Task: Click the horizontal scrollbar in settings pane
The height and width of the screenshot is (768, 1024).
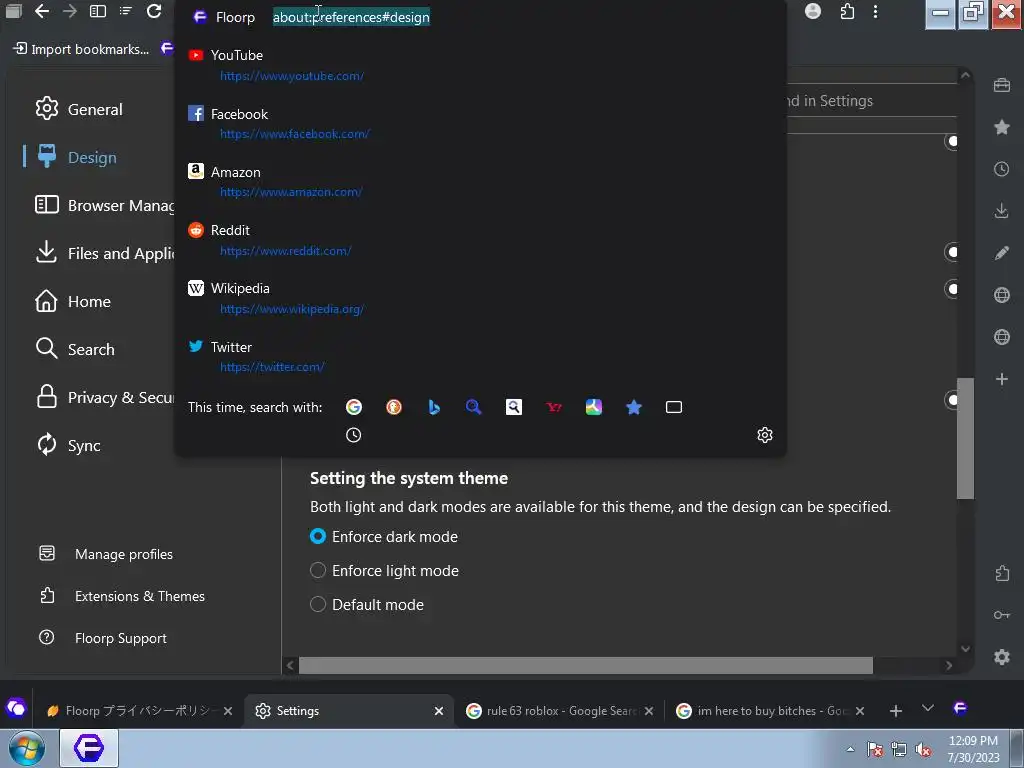Action: coord(585,665)
